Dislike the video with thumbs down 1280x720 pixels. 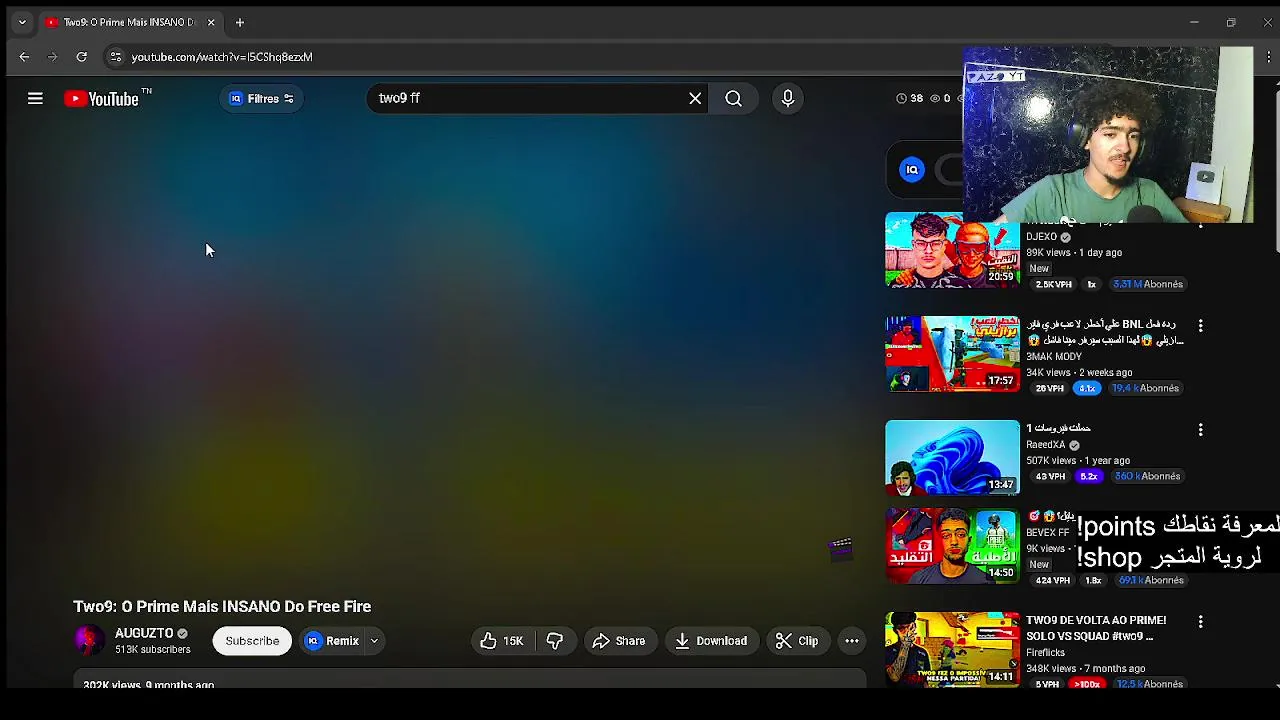pyautogui.click(x=555, y=641)
